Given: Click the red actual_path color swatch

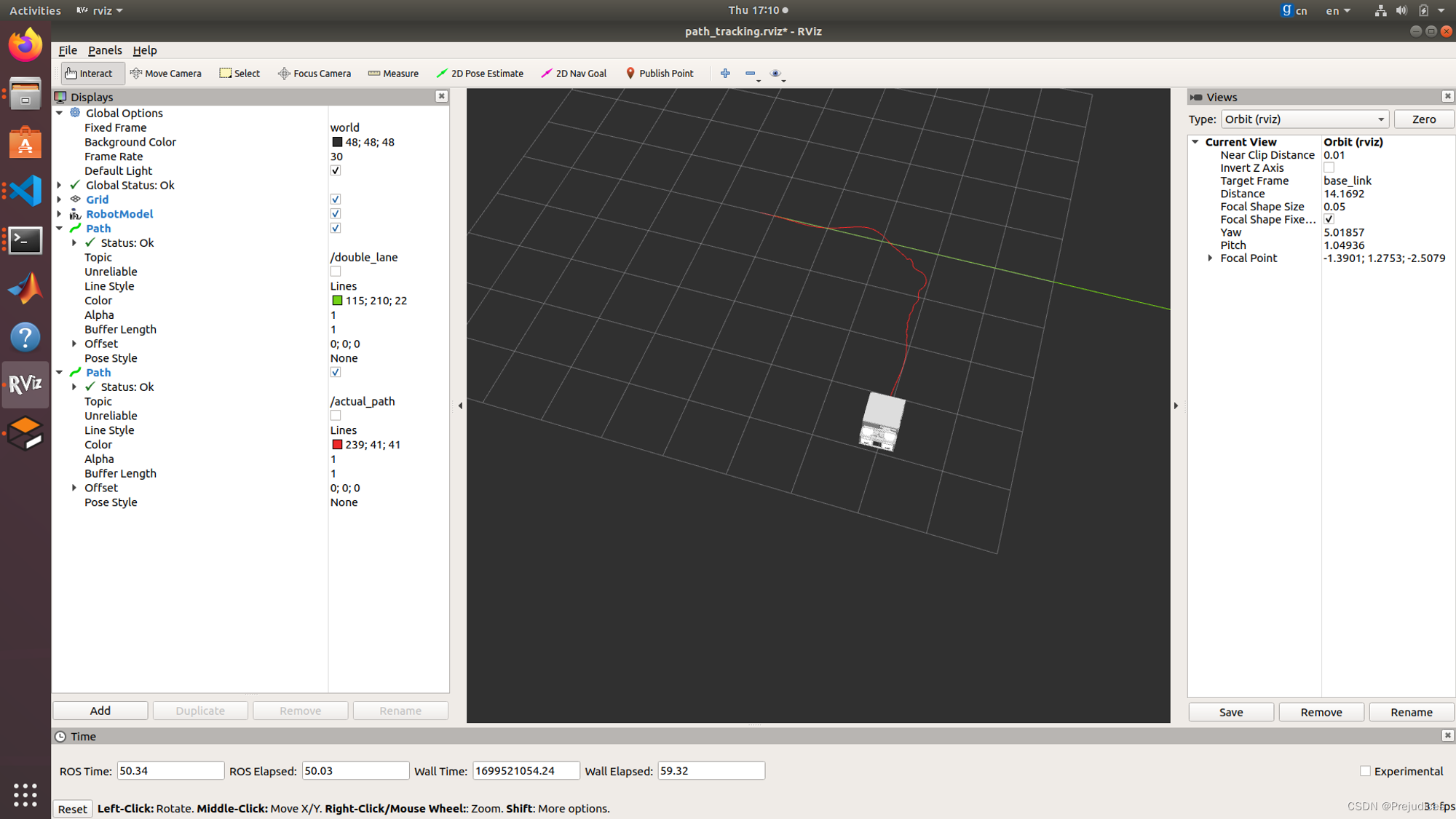Looking at the screenshot, I should 337,445.
